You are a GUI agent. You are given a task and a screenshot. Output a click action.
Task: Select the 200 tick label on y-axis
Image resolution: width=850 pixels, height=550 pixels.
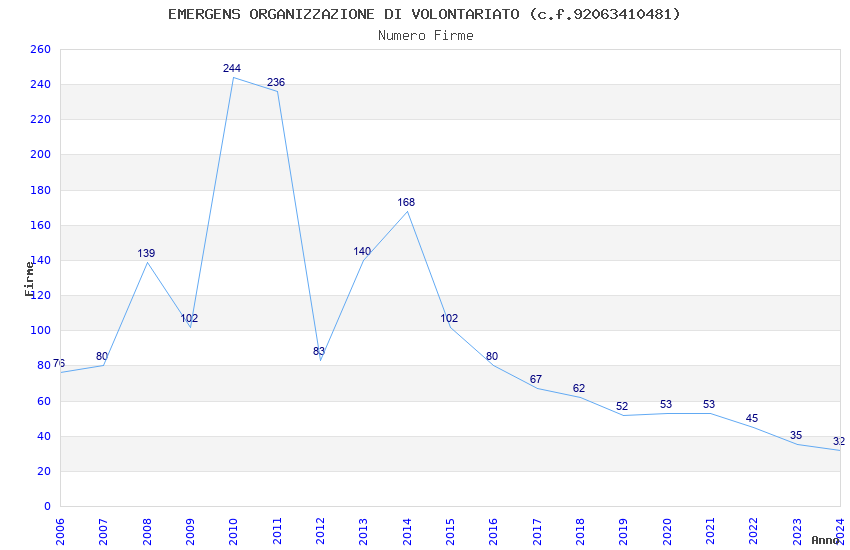[40, 154]
